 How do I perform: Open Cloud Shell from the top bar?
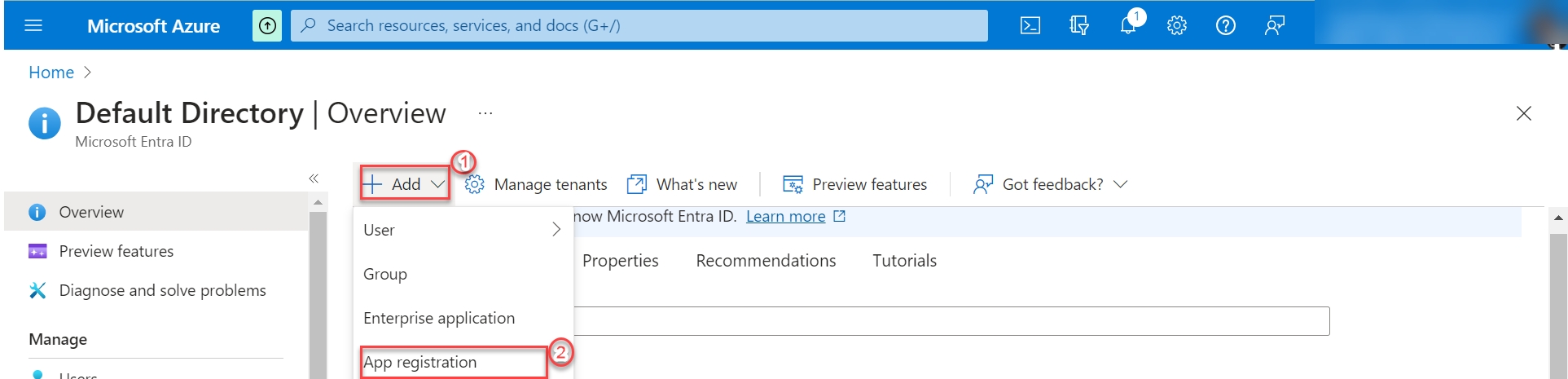(1030, 25)
